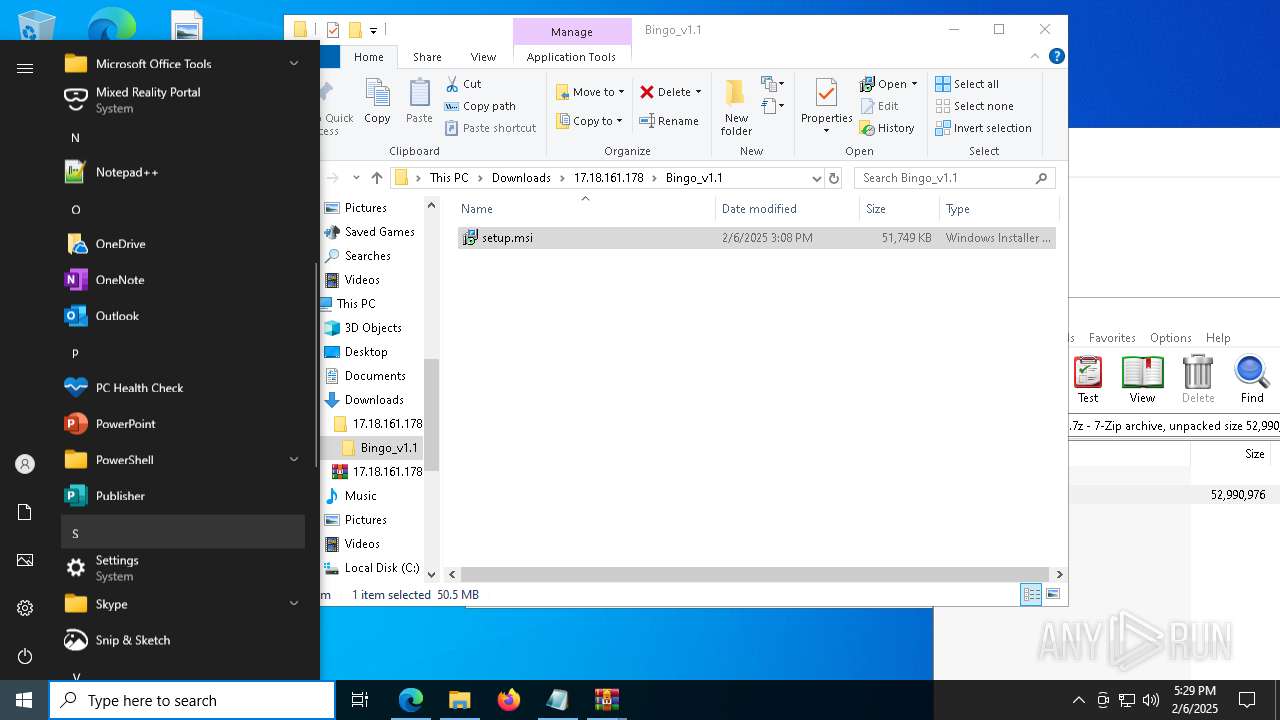Switch to View ribbon tab
This screenshot has width=1280, height=720.
tap(483, 57)
